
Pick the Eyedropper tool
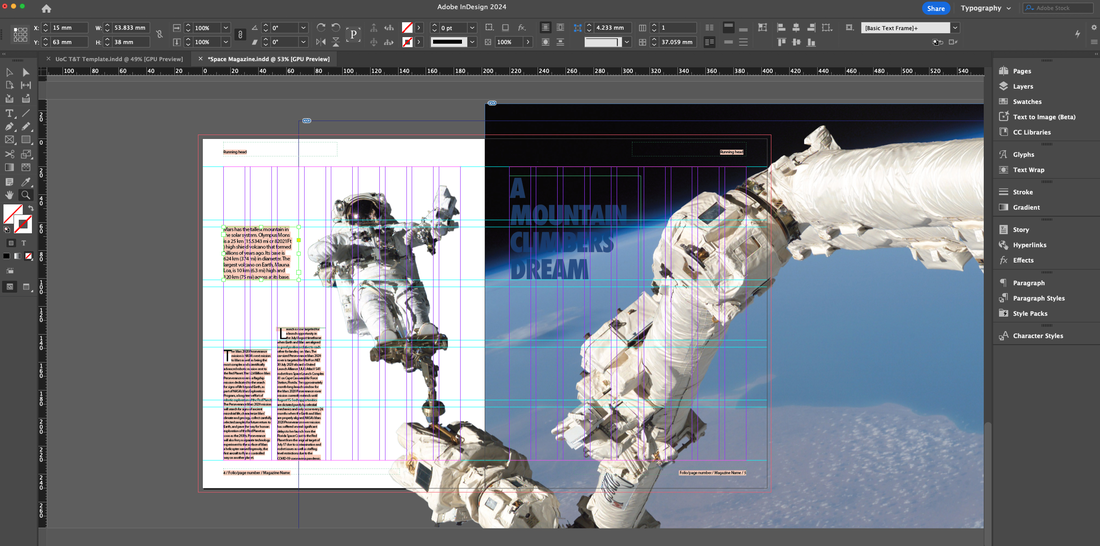[x=26, y=182]
